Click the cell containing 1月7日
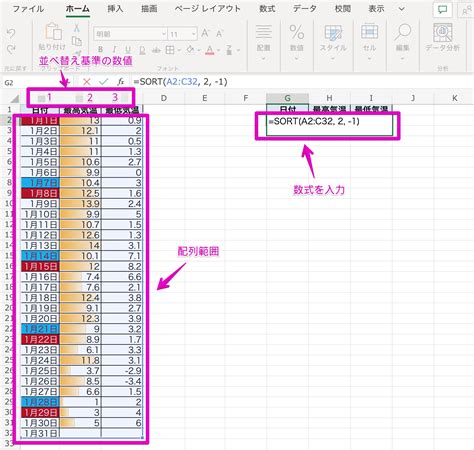Screen dimensions: 474x450 pyautogui.click(x=40, y=183)
